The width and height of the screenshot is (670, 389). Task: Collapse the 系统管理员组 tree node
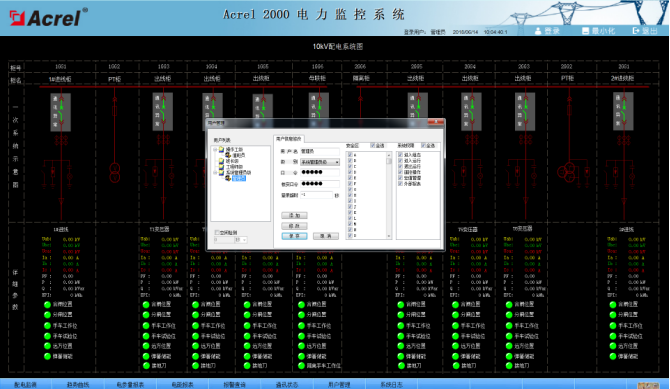pyautogui.click(x=215, y=172)
